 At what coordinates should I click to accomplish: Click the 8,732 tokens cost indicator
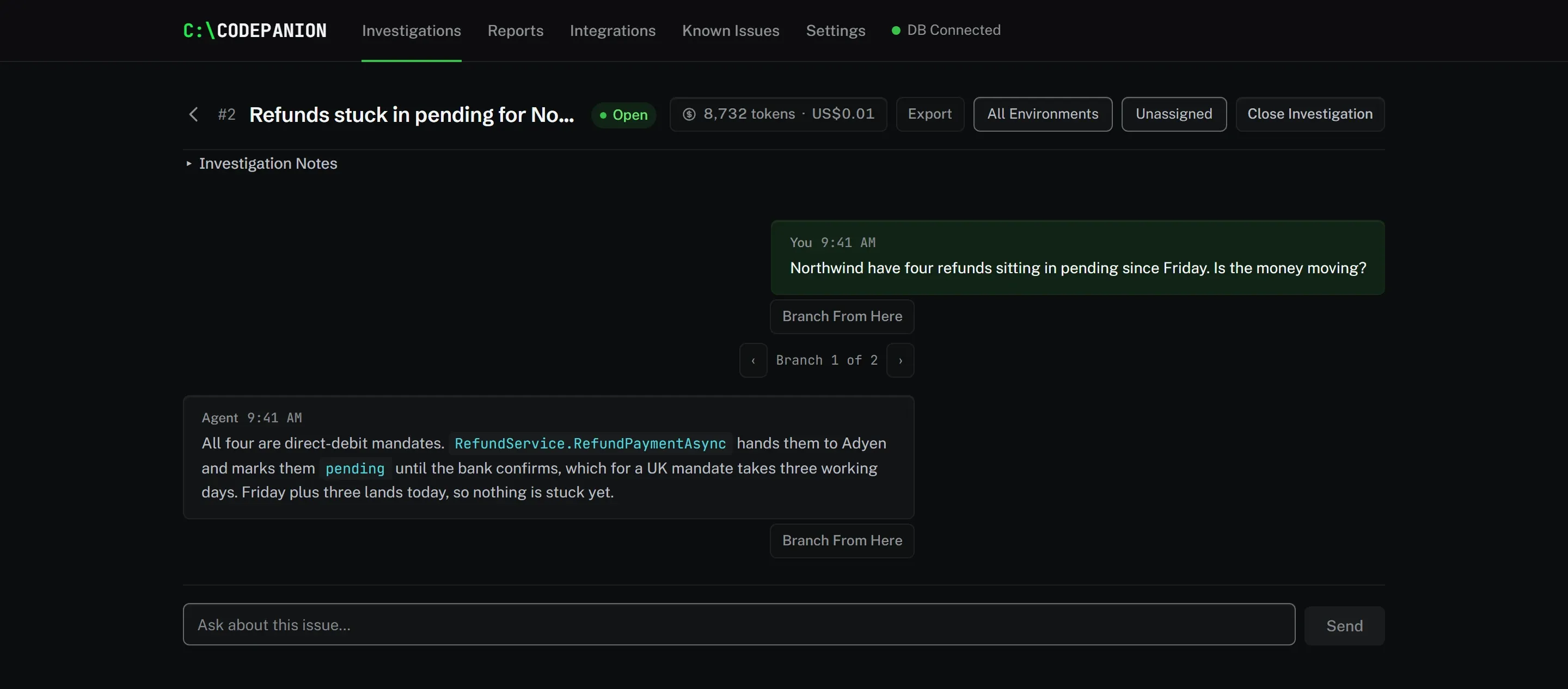778,114
